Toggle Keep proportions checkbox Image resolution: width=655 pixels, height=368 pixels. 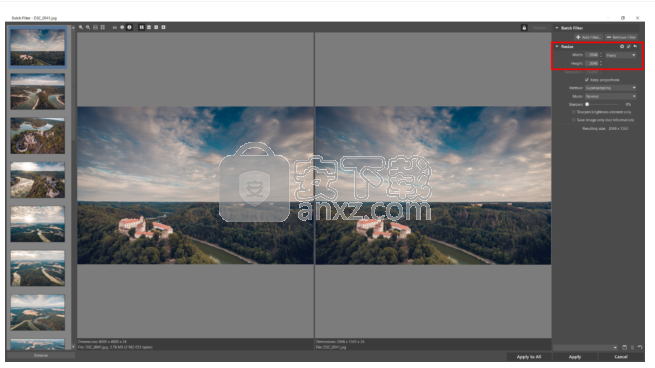click(x=587, y=80)
